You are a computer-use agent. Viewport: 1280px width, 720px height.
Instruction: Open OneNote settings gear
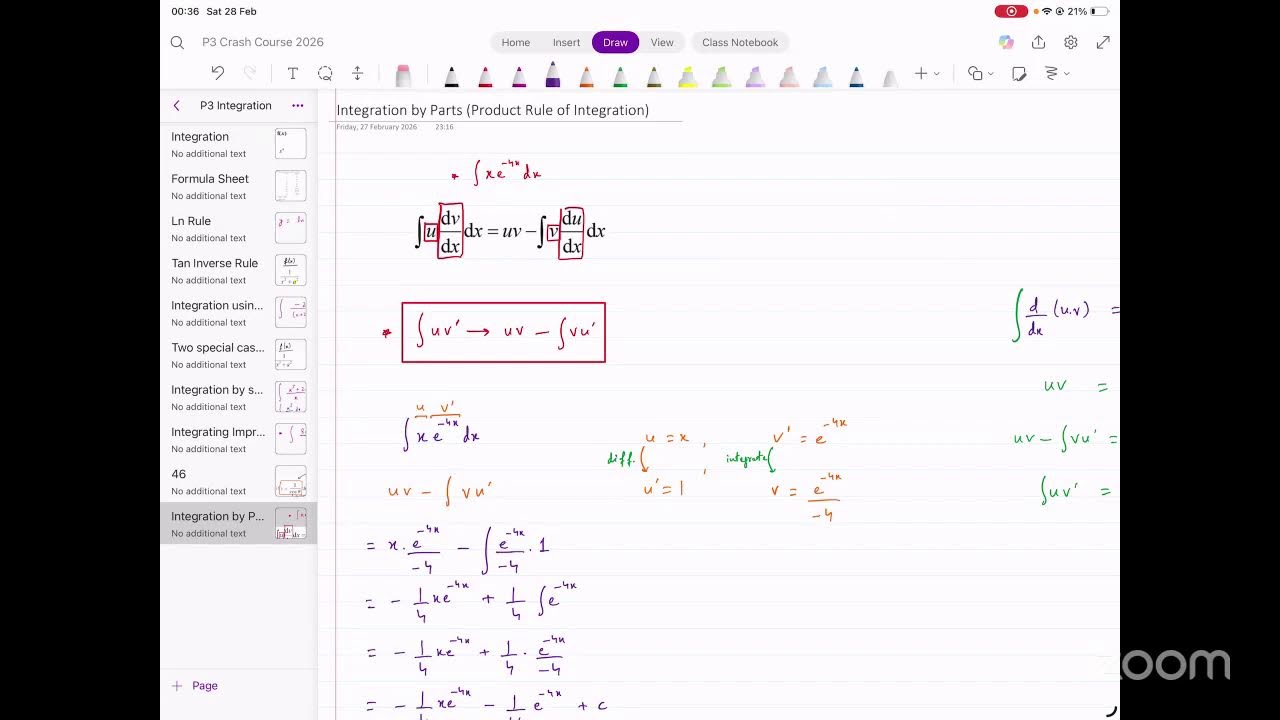click(1071, 42)
